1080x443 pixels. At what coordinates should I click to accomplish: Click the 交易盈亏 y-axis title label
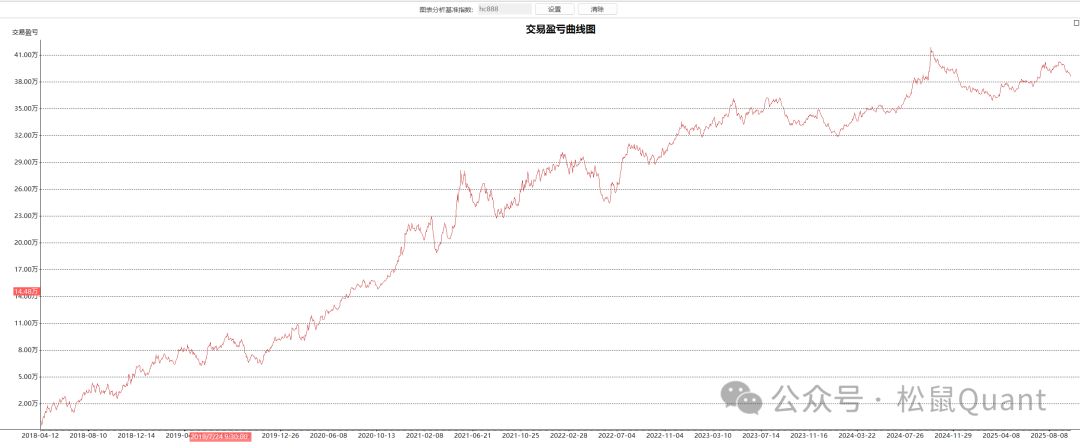[x=25, y=32]
